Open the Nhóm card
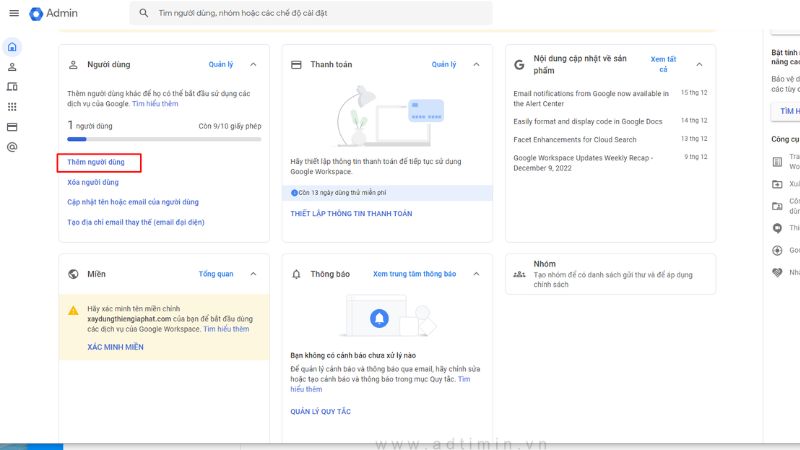Image resolution: width=800 pixels, height=450 pixels. 610,274
